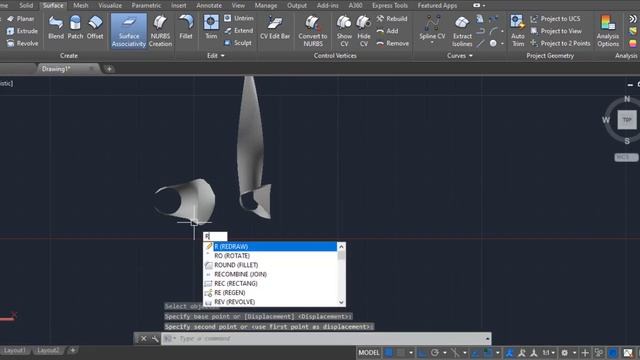The width and height of the screenshot is (640, 360).
Task: Switch to the Drawing1 file tab
Action: (x=56, y=69)
